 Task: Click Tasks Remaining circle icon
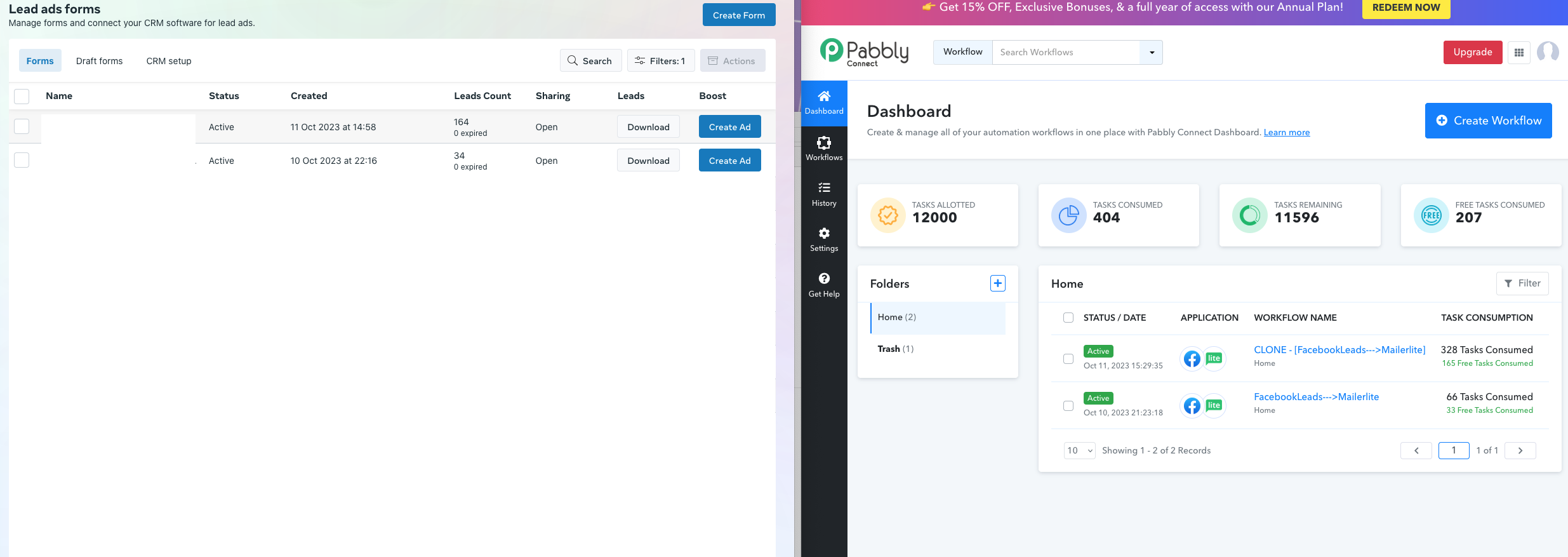pos(1250,215)
